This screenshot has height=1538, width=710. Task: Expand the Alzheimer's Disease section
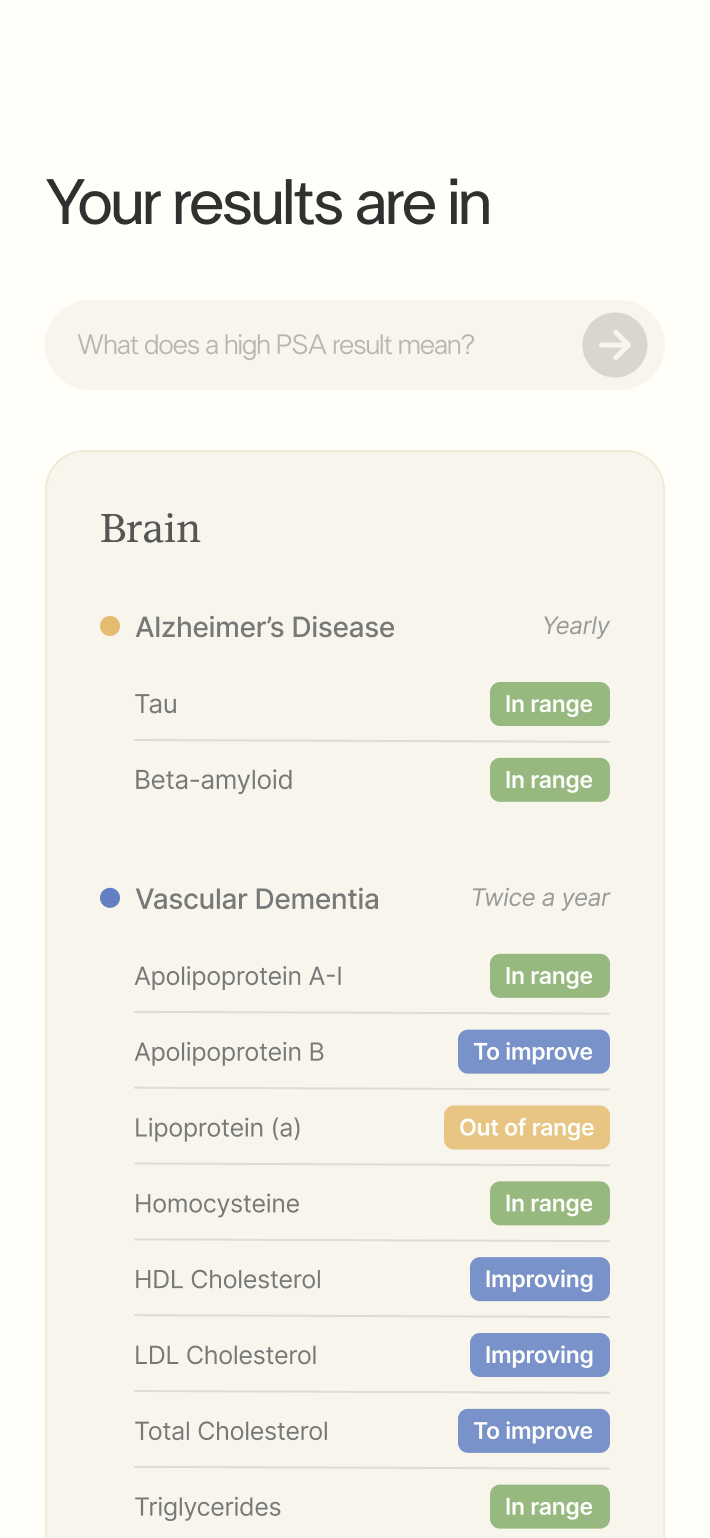[x=264, y=626]
